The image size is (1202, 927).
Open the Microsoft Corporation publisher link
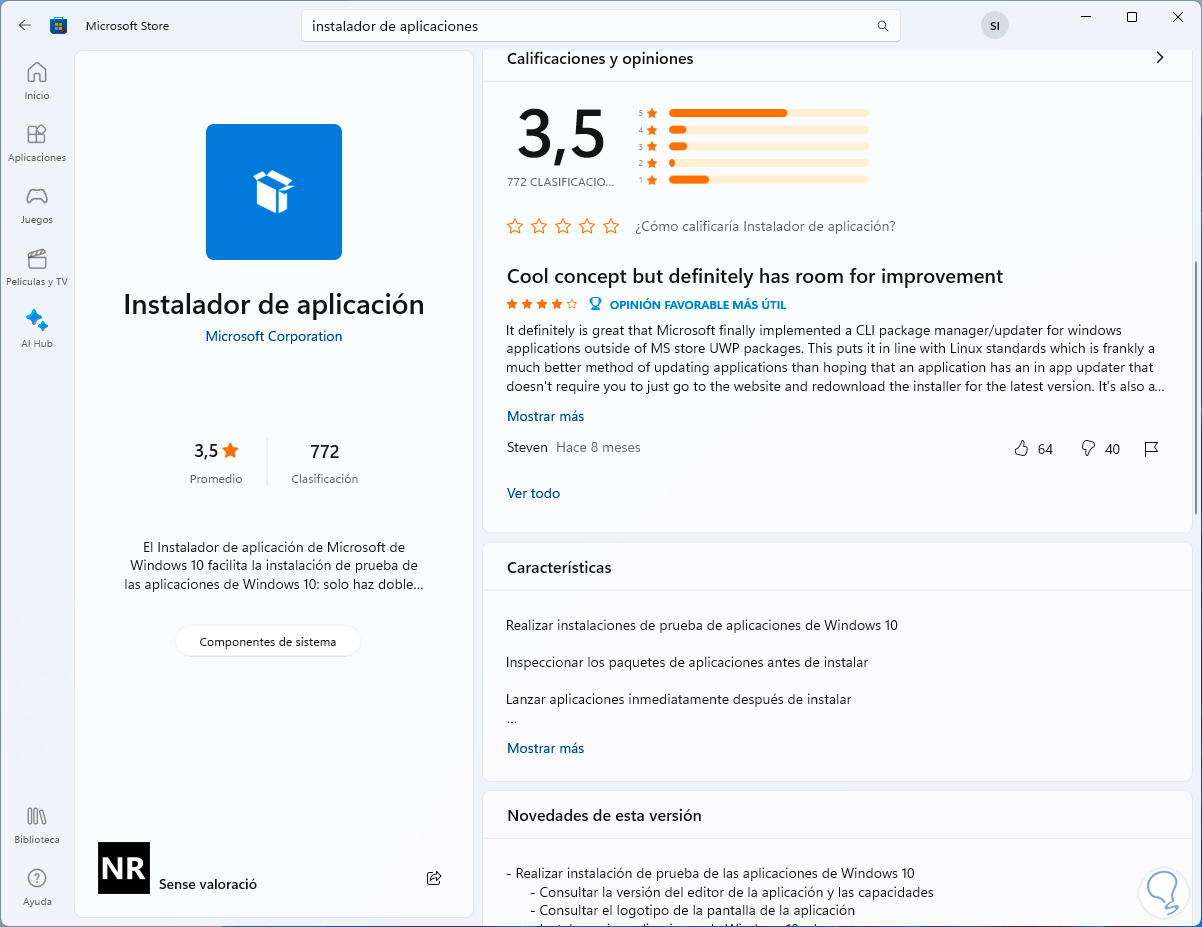pos(274,336)
